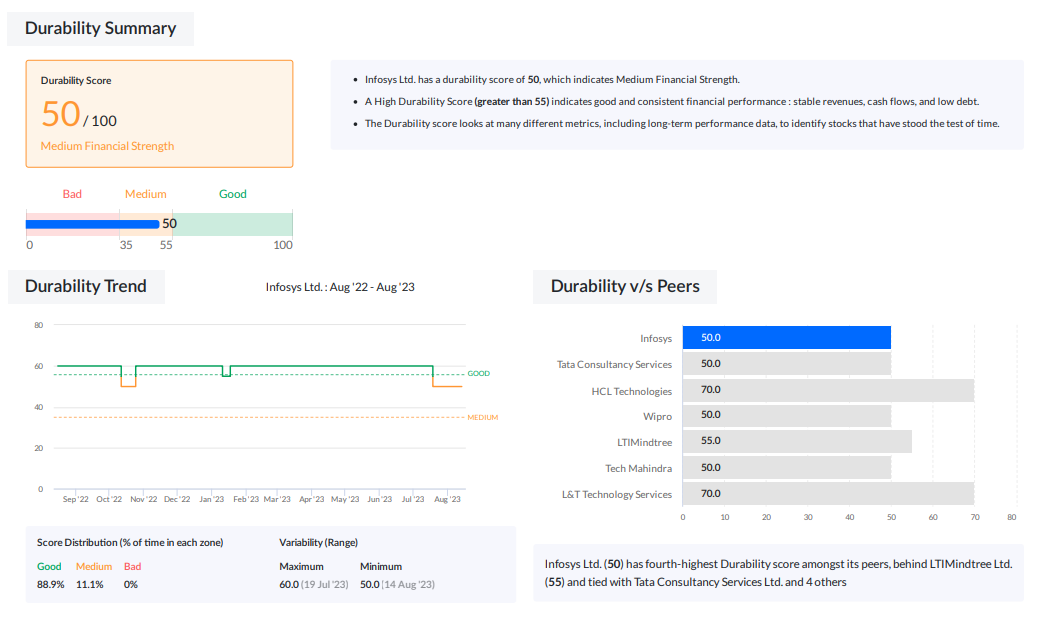Click the Durability Score card value 50
1048x619 pixels.
click(x=61, y=114)
